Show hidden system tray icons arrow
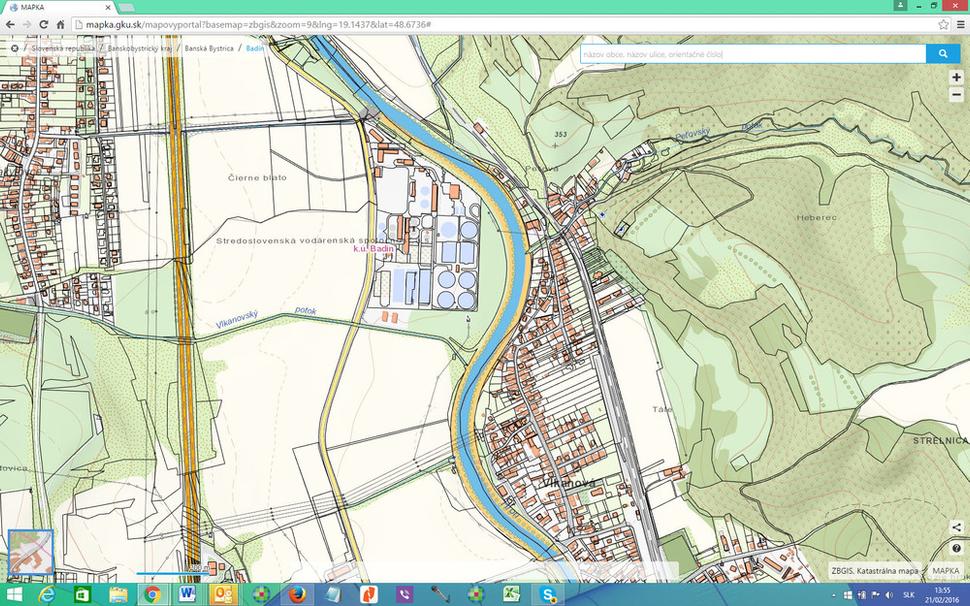 833,595
